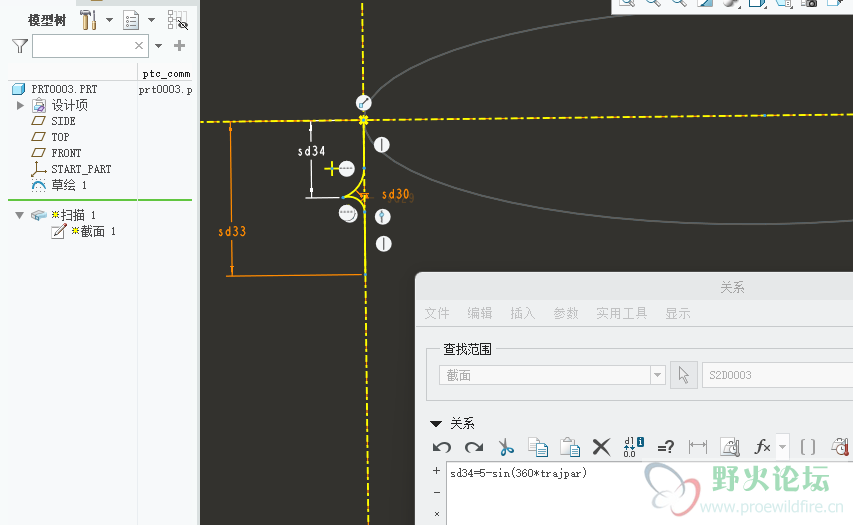Click the point-on-entity constraint symbol

[x=382, y=217]
